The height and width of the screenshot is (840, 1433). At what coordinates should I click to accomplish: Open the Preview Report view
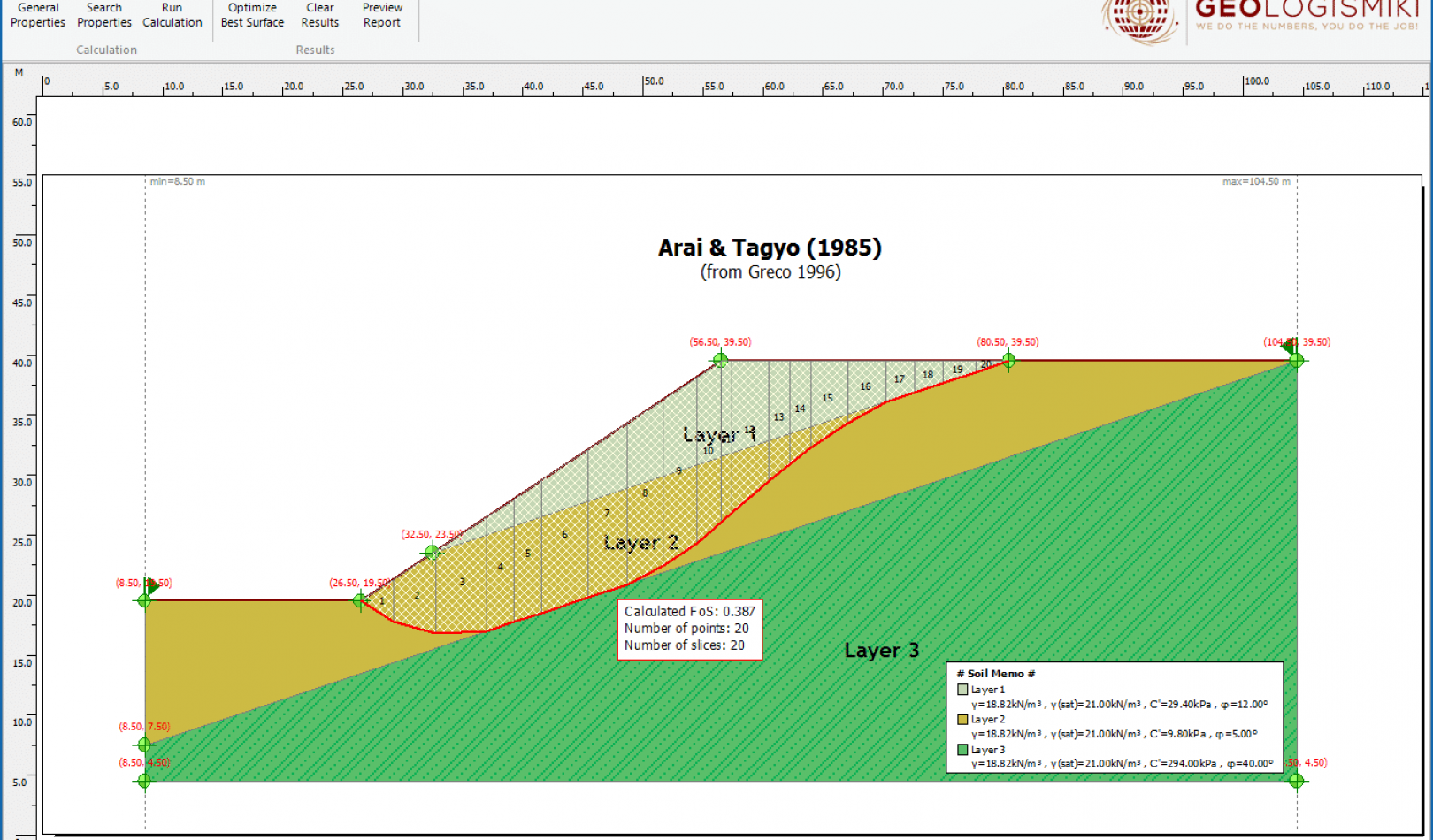381,15
